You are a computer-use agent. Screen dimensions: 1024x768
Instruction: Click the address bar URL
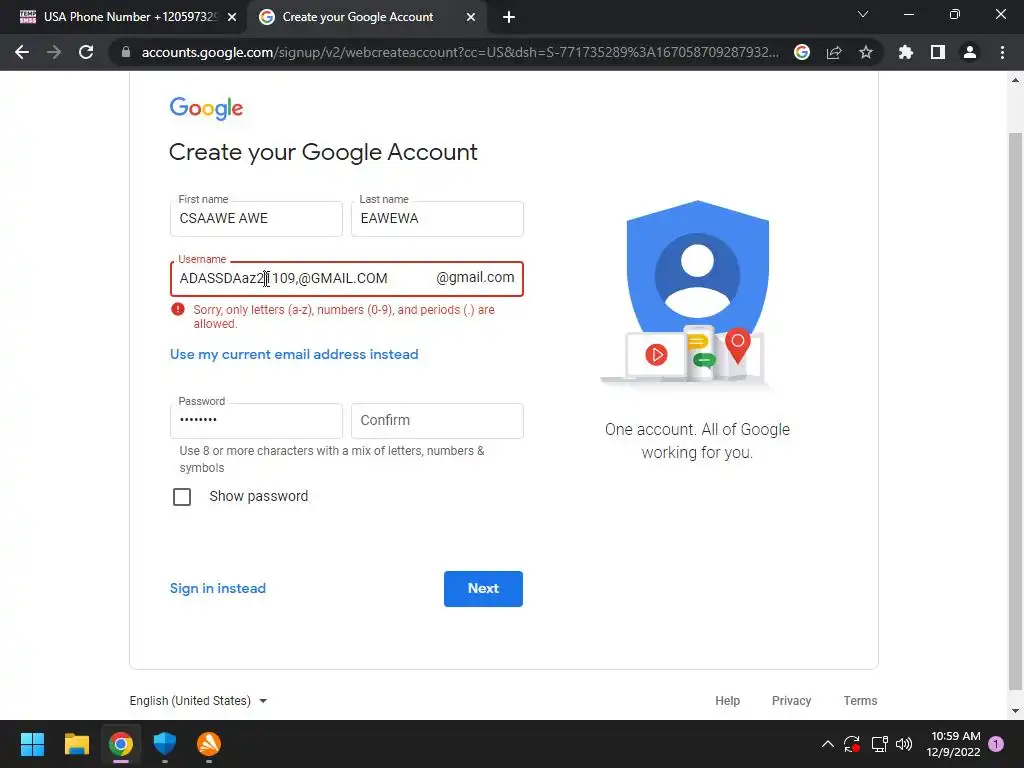pyautogui.click(x=460, y=52)
